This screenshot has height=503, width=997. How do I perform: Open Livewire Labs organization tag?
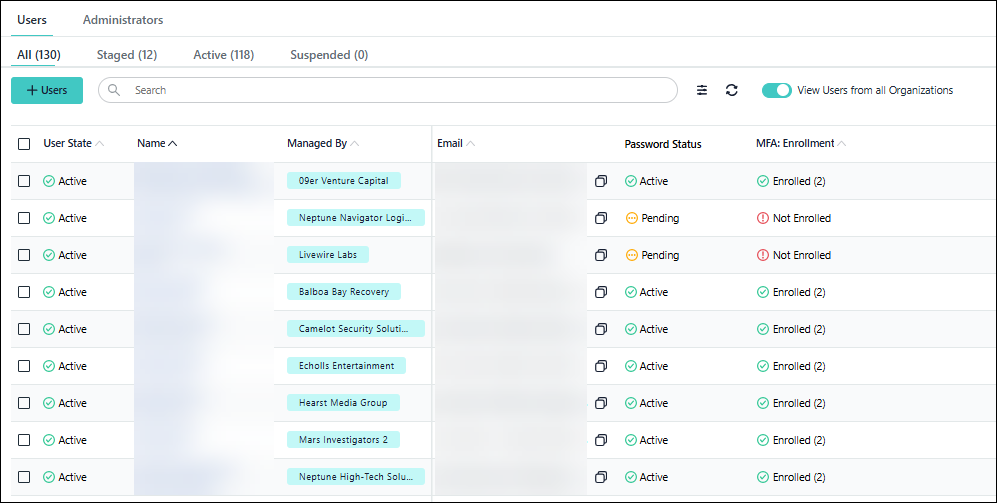(327, 254)
